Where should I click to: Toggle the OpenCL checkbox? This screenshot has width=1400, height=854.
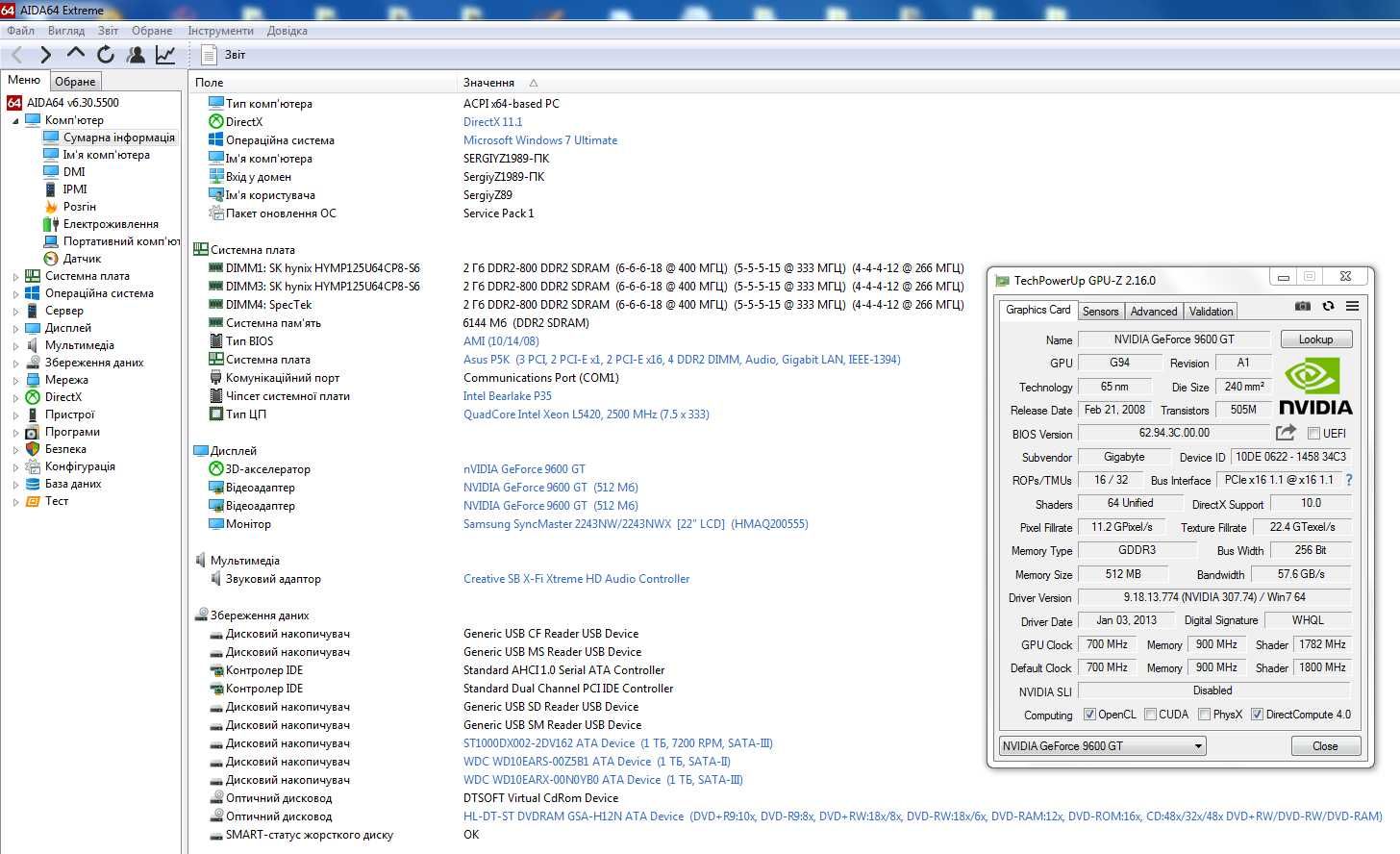1089,715
